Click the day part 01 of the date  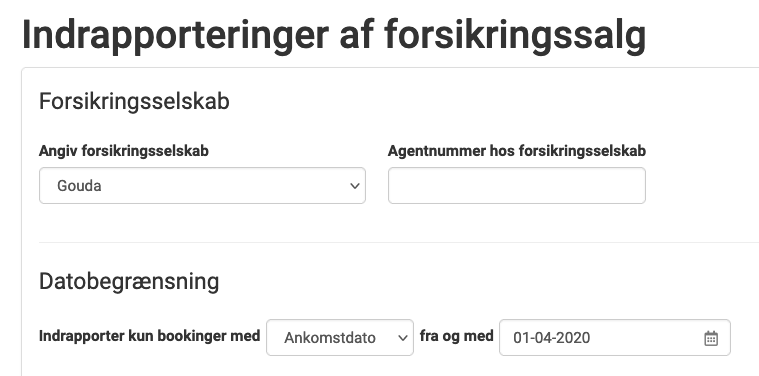521,338
